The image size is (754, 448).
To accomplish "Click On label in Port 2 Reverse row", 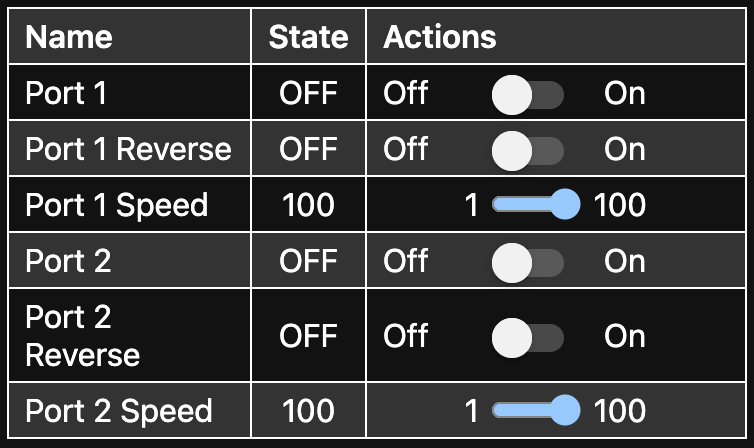I will pyautogui.click(x=625, y=336).
